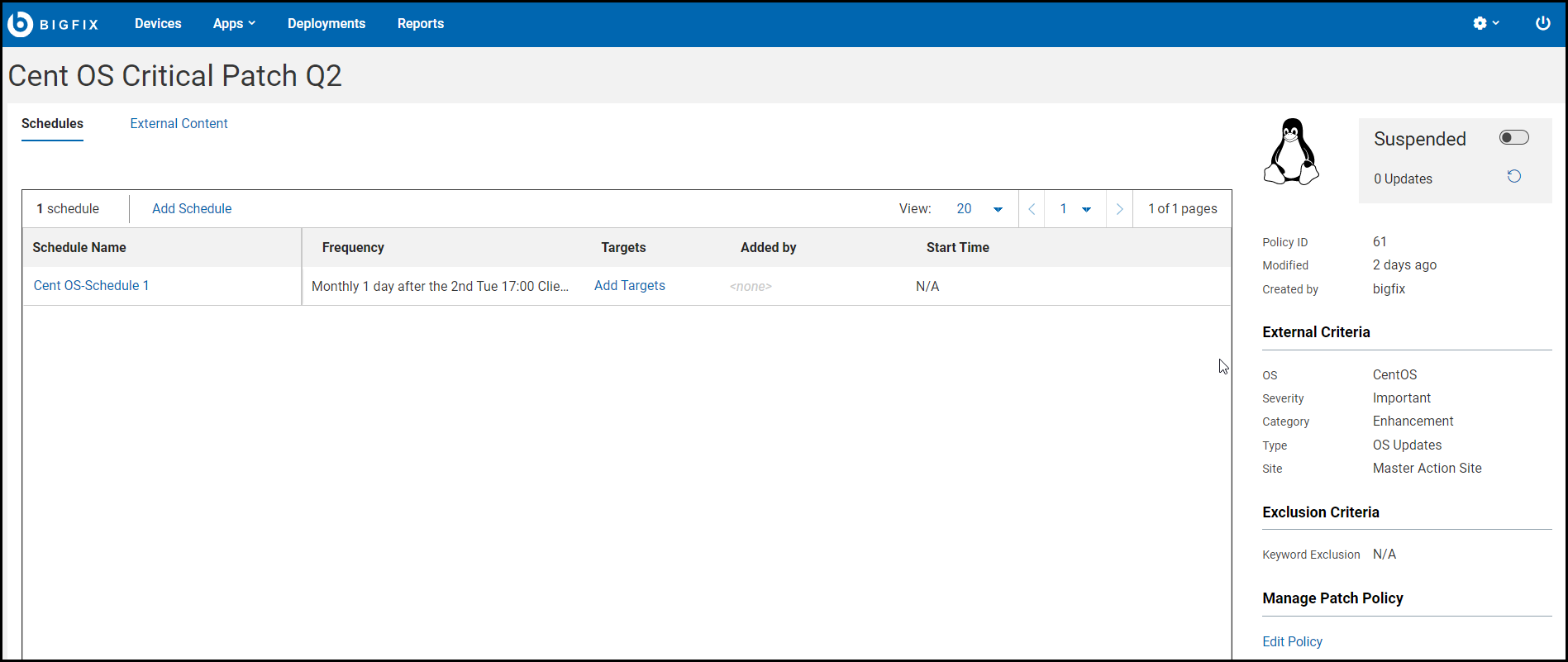This screenshot has width=1568, height=662.
Task: Click the Add Schedule link
Action: coord(192,209)
